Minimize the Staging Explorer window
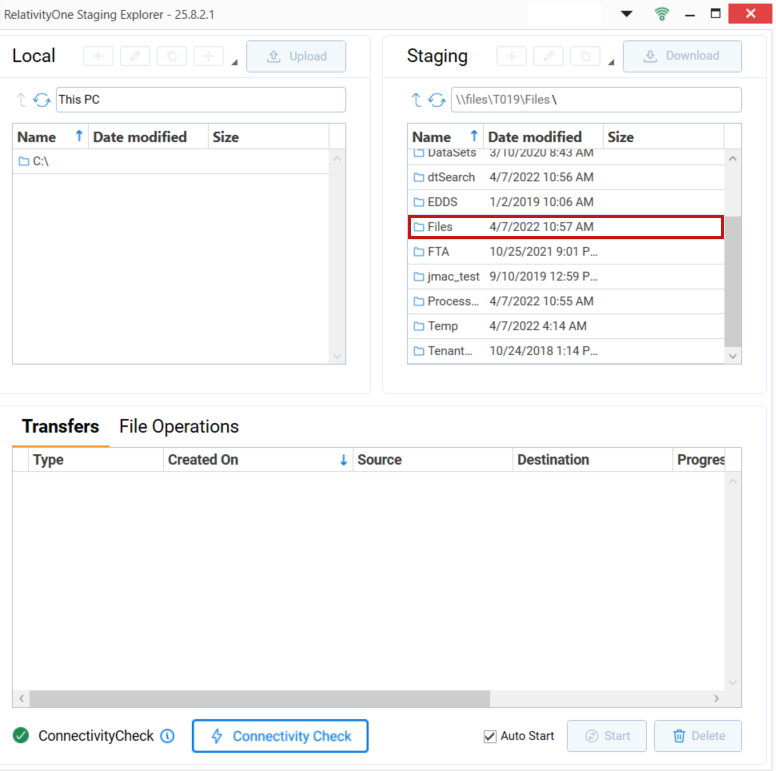Image resolution: width=776 pixels, height=771 pixels. (690, 15)
